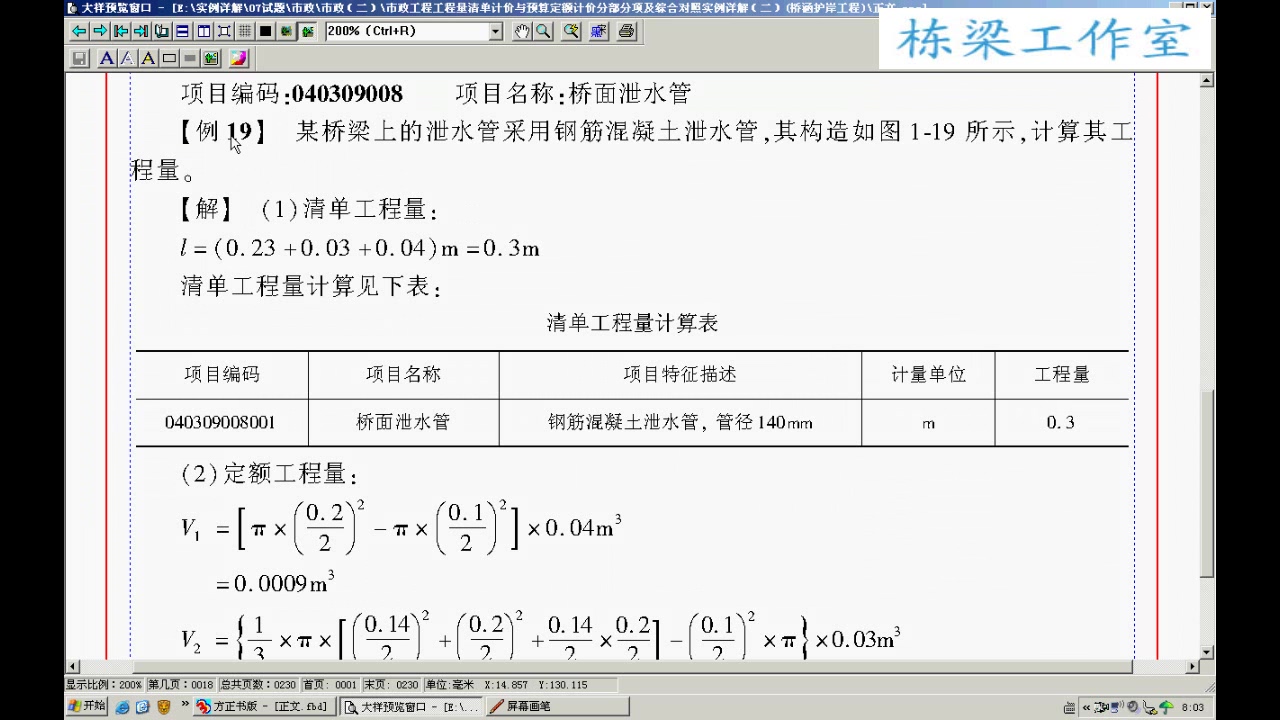Click the blue letter A icon

click(107, 58)
